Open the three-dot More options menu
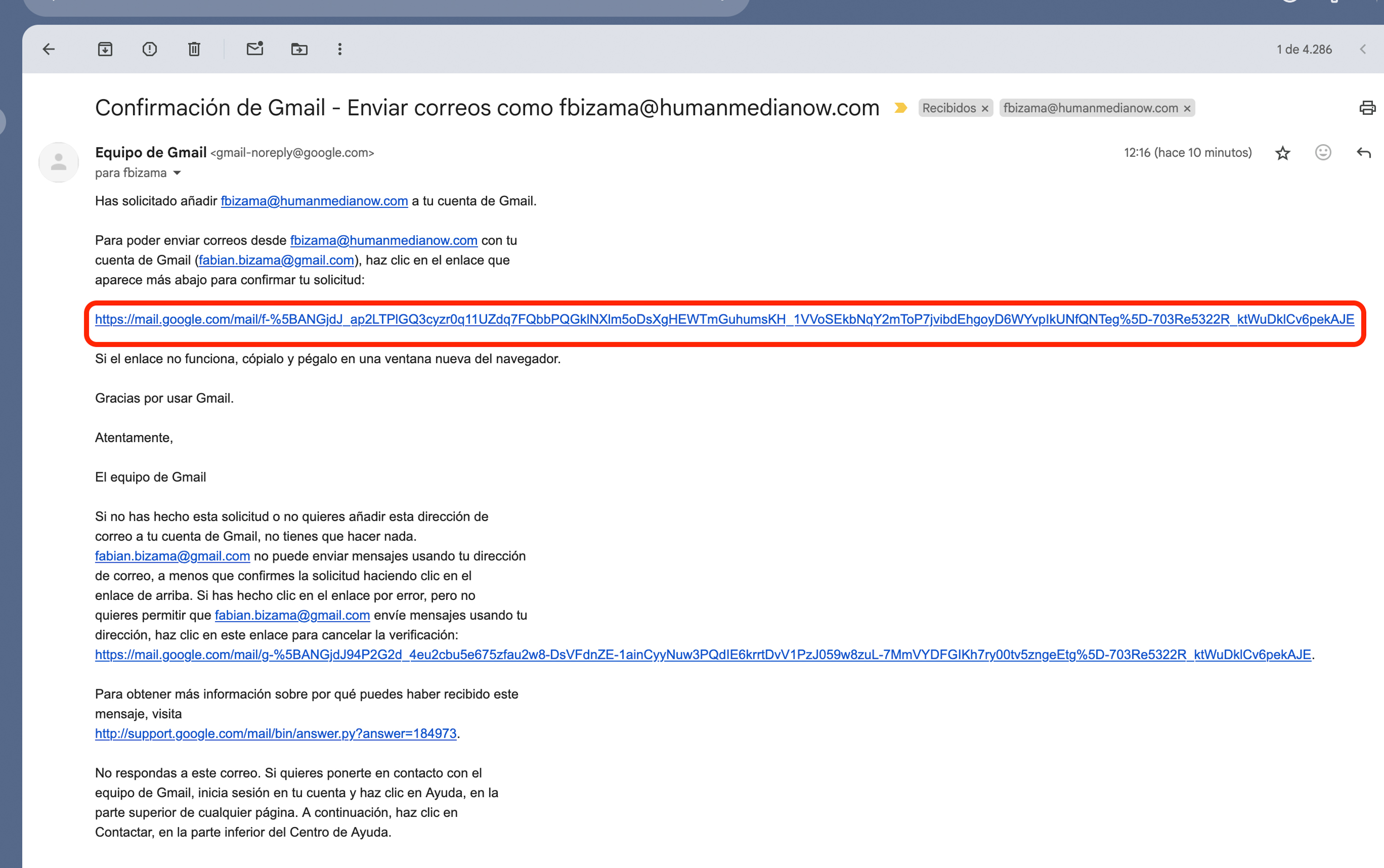This screenshot has width=1384, height=868. pyautogui.click(x=340, y=49)
